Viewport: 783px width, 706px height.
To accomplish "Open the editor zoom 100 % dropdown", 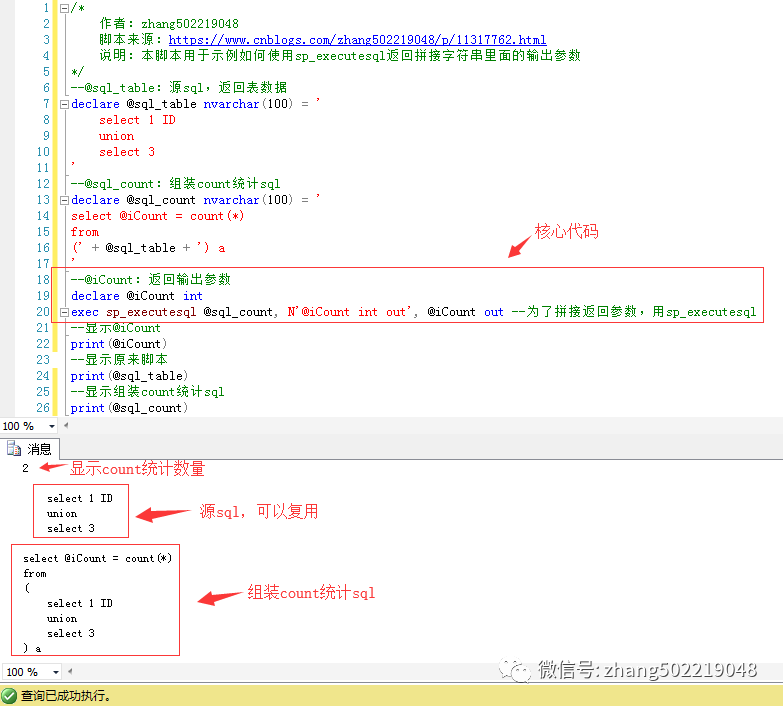I will 51,426.
